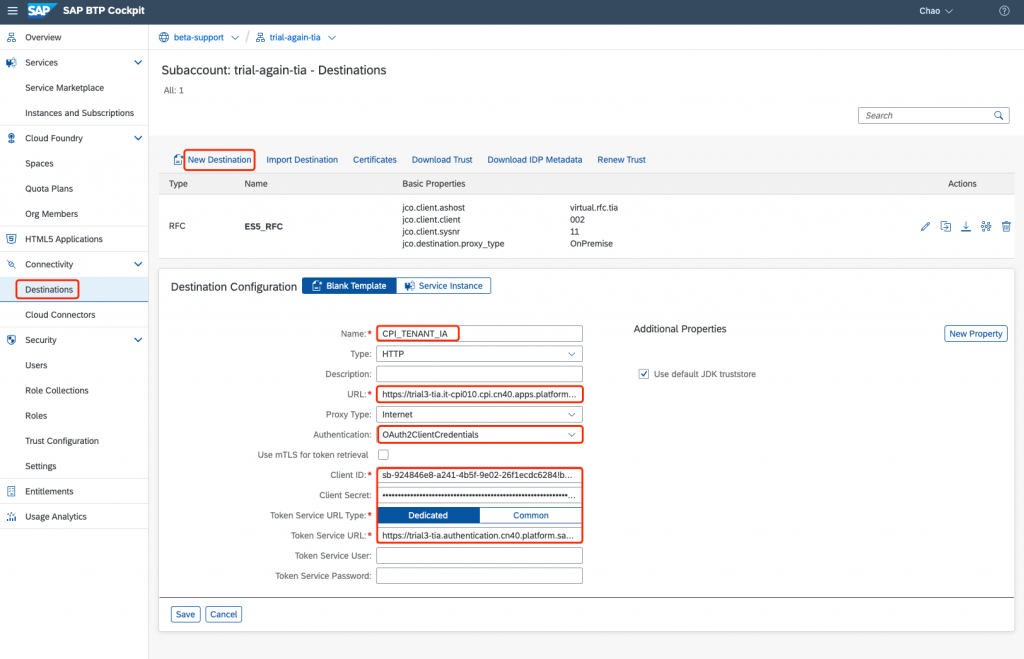The image size is (1024, 659).
Task: Select Dedicated token service URL type
Action: pyautogui.click(x=428, y=516)
